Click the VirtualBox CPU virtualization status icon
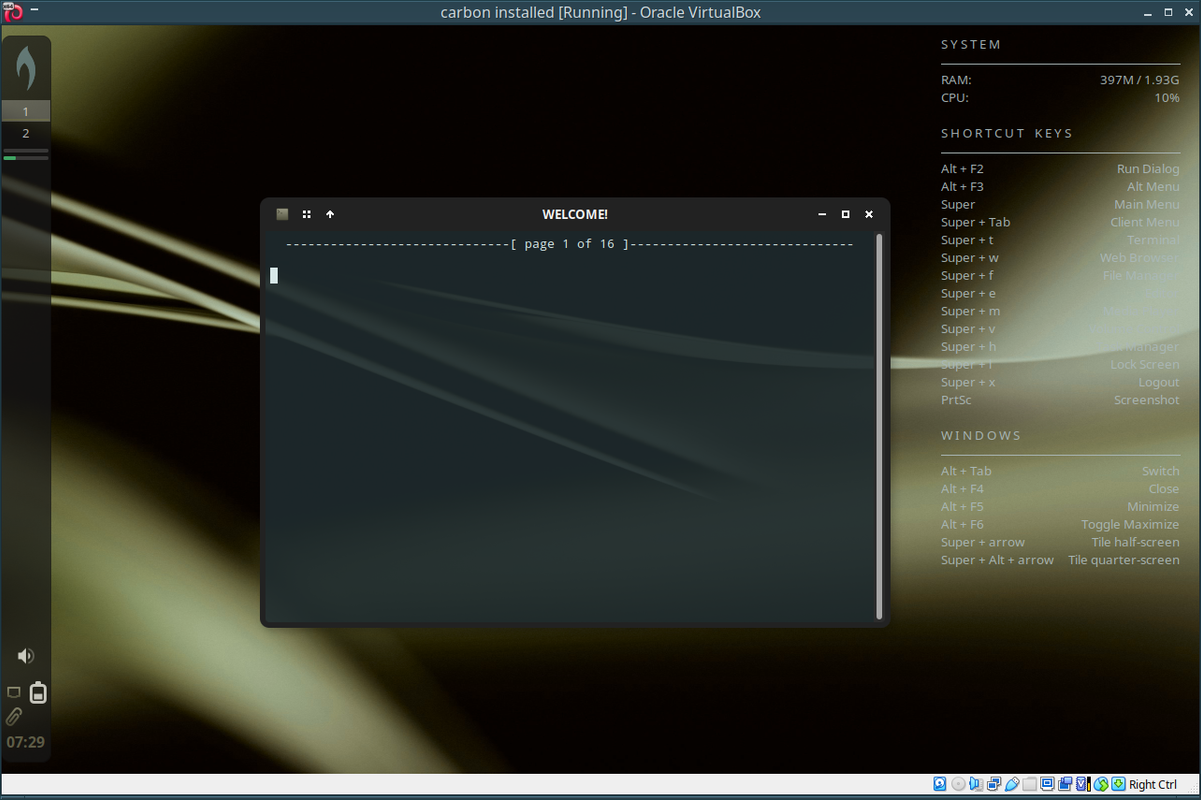 [x=1083, y=784]
